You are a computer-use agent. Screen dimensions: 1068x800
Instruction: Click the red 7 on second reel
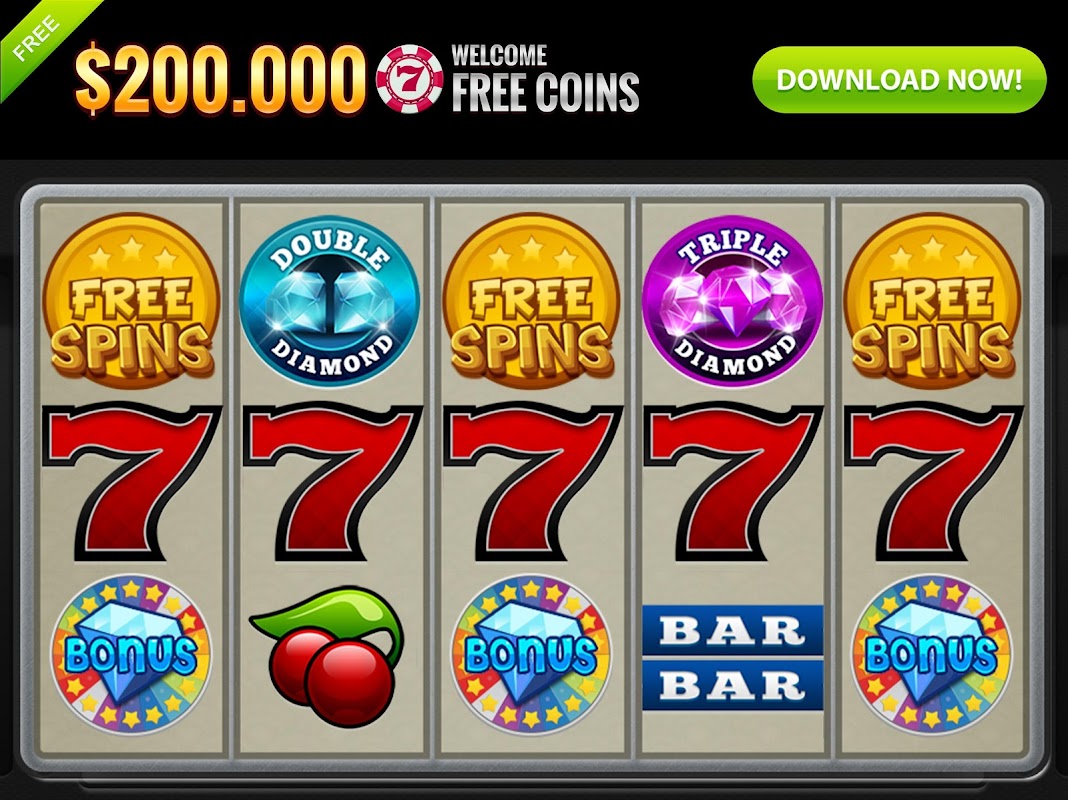[332, 481]
